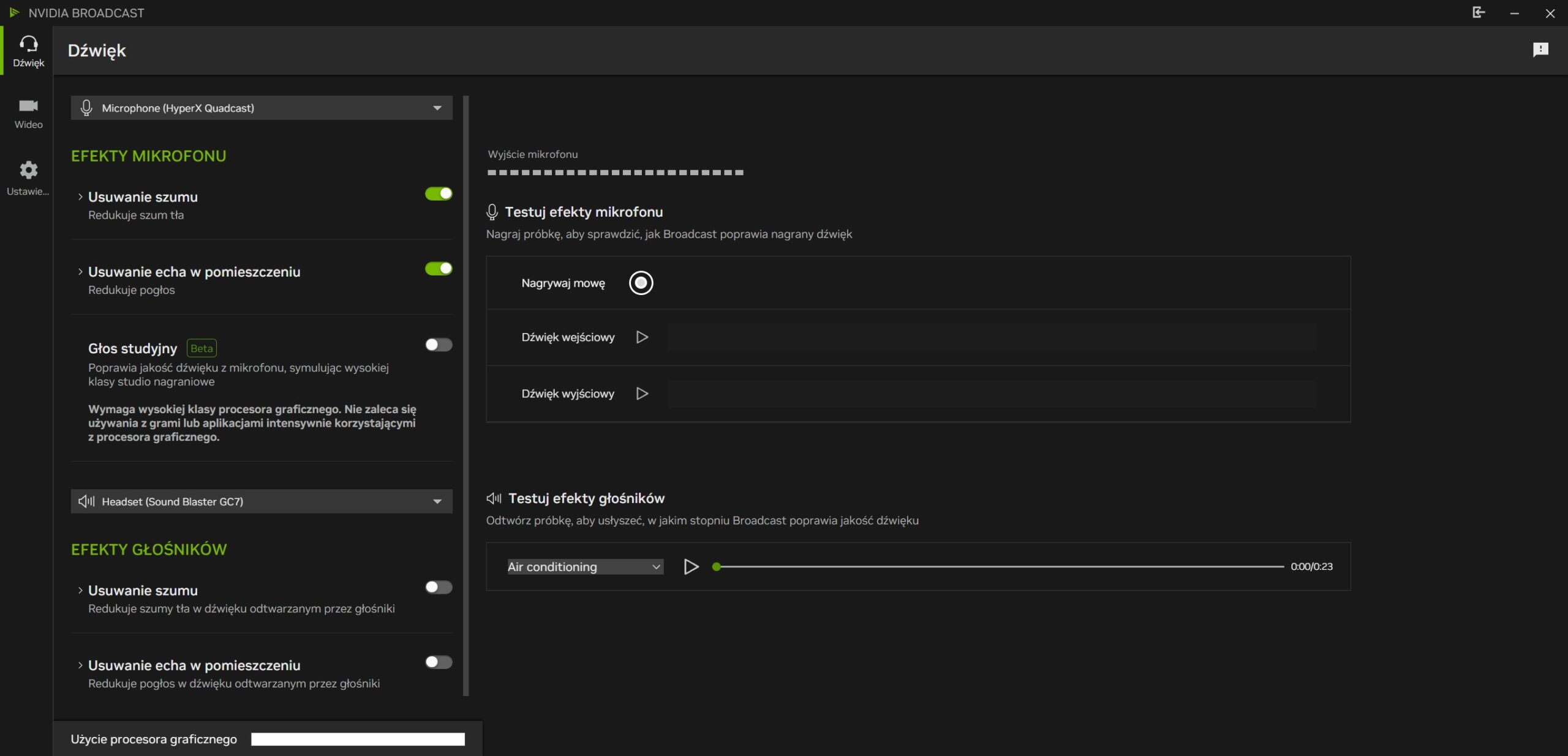Expand speaker Usuwanie echa w pomieszczeniu chevron
The width and height of the screenshot is (1568, 756).
(x=80, y=665)
